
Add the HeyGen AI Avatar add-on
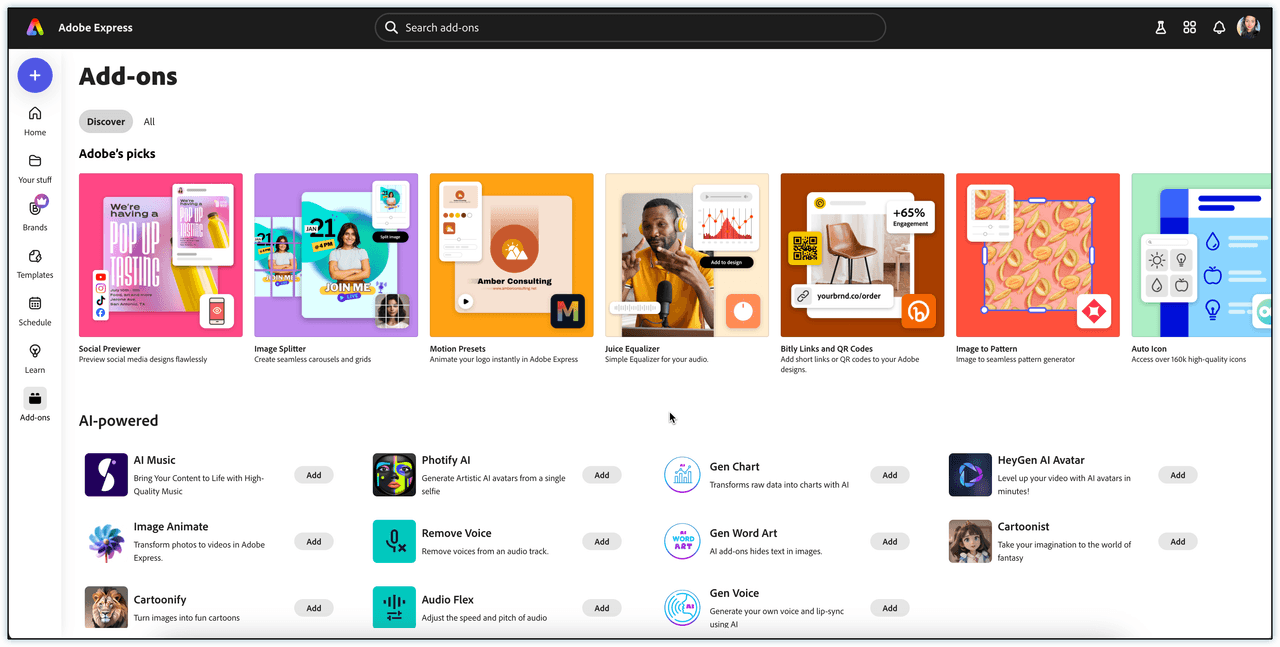1177,475
